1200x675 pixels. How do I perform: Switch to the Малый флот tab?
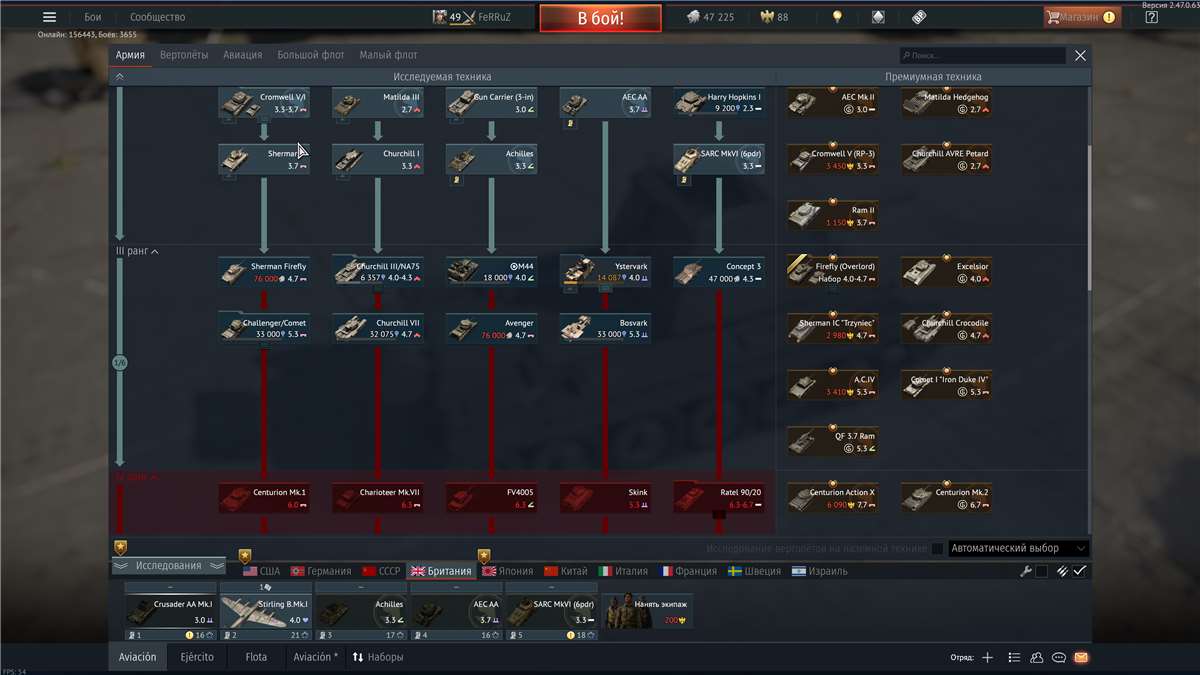pos(388,55)
